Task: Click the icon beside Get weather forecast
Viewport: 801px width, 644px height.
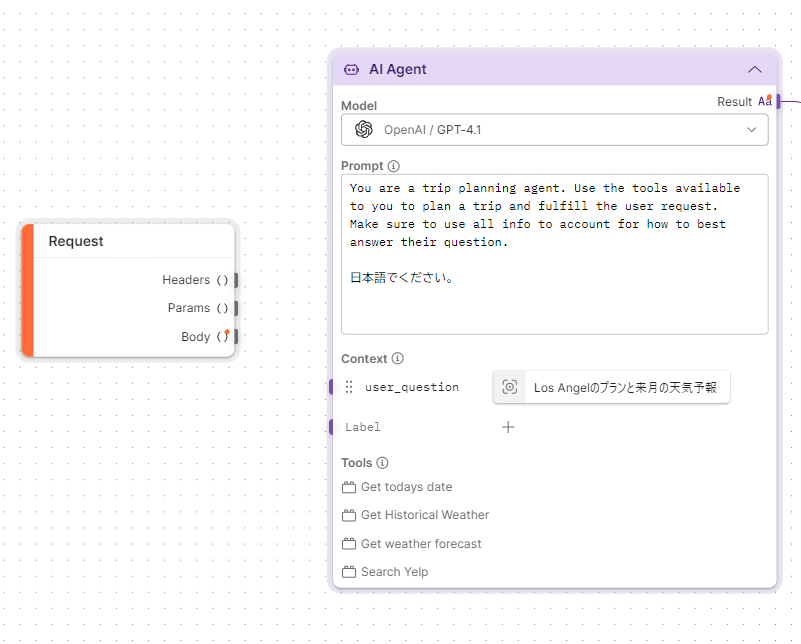Action: [349, 544]
